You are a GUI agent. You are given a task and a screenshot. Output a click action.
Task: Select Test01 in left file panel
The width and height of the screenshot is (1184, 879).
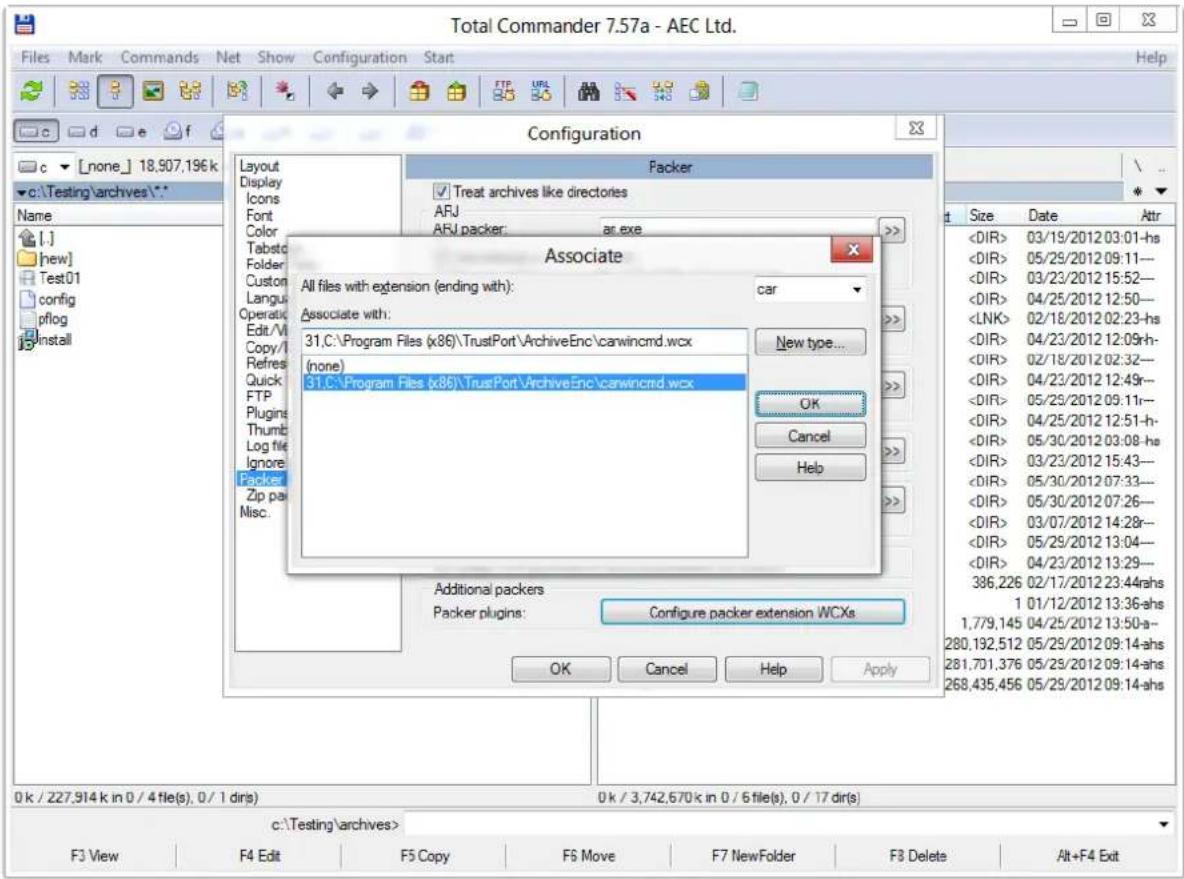pyautogui.click(x=50, y=279)
